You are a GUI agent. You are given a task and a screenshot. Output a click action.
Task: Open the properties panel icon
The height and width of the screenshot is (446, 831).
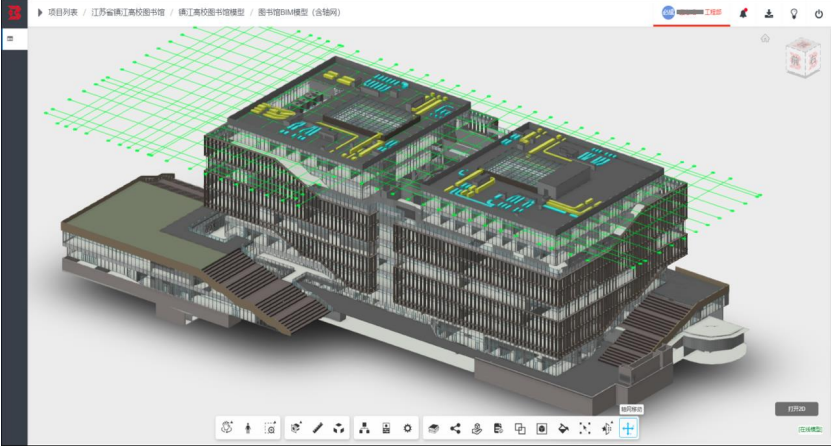coord(386,428)
